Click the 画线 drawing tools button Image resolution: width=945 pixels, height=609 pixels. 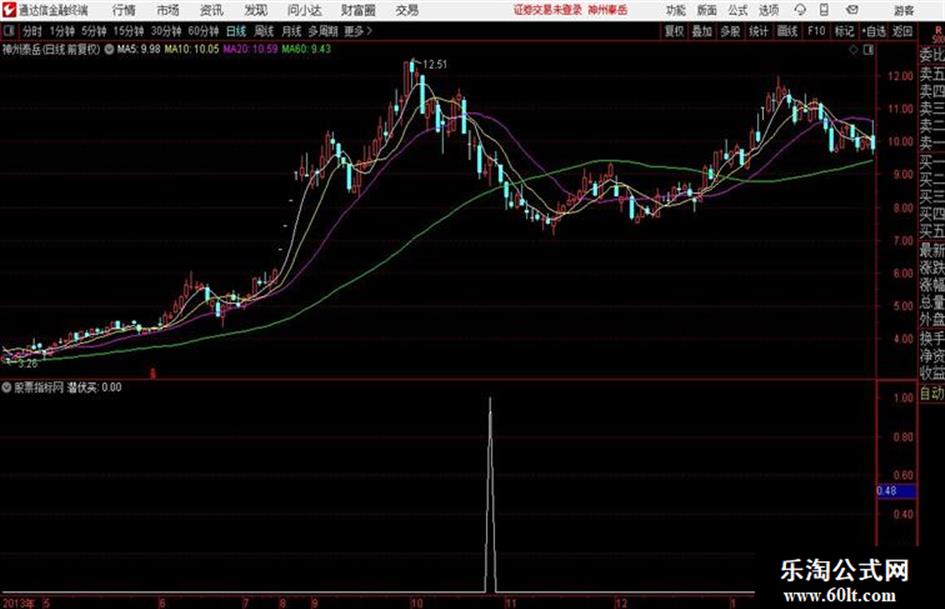click(x=787, y=31)
